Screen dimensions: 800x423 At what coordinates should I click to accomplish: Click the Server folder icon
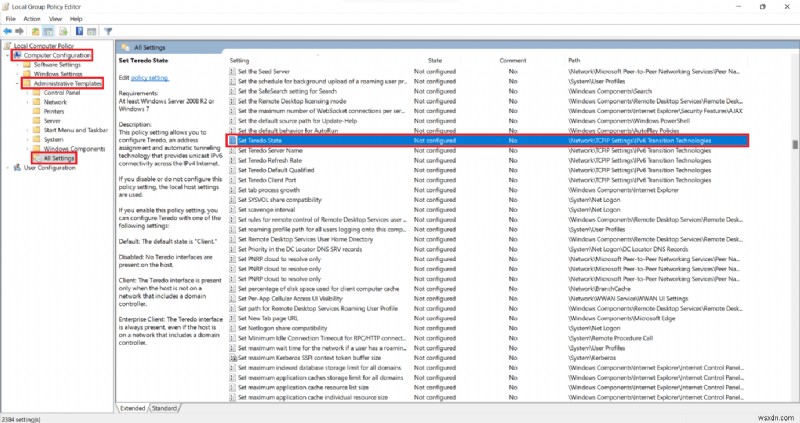37,121
